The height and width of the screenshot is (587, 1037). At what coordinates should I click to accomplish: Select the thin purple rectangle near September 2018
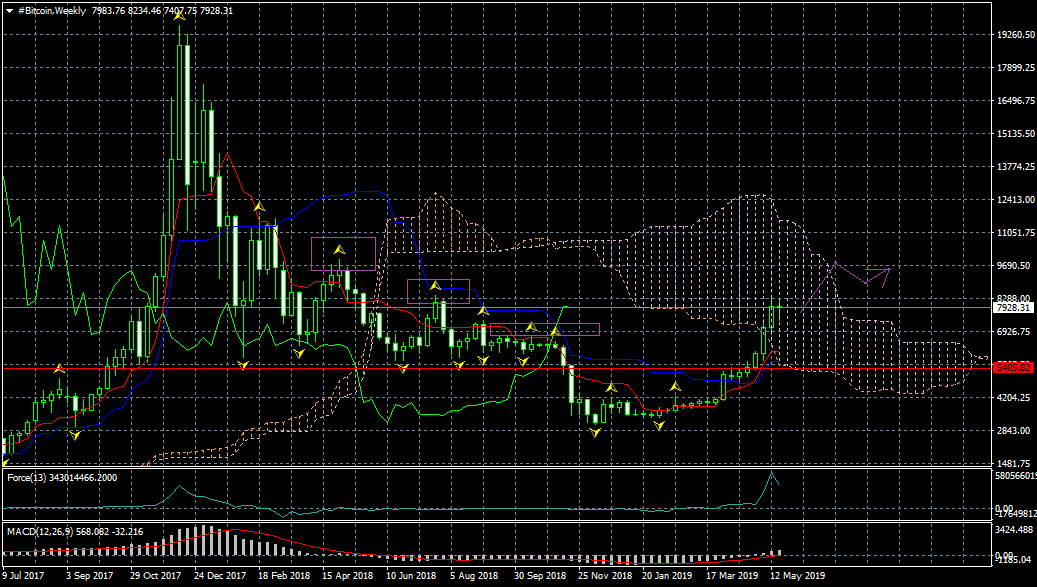click(573, 329)
